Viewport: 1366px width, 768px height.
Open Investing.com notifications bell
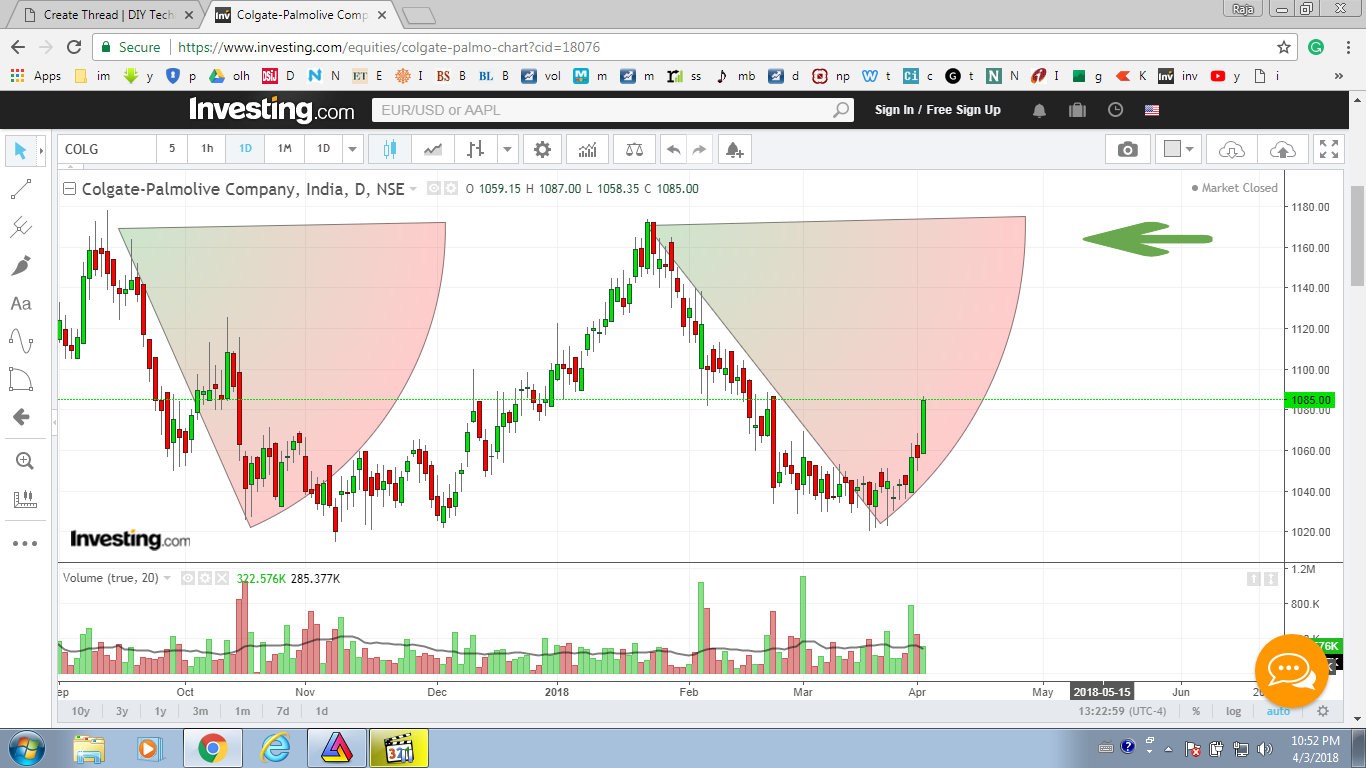click(1041, 110)
